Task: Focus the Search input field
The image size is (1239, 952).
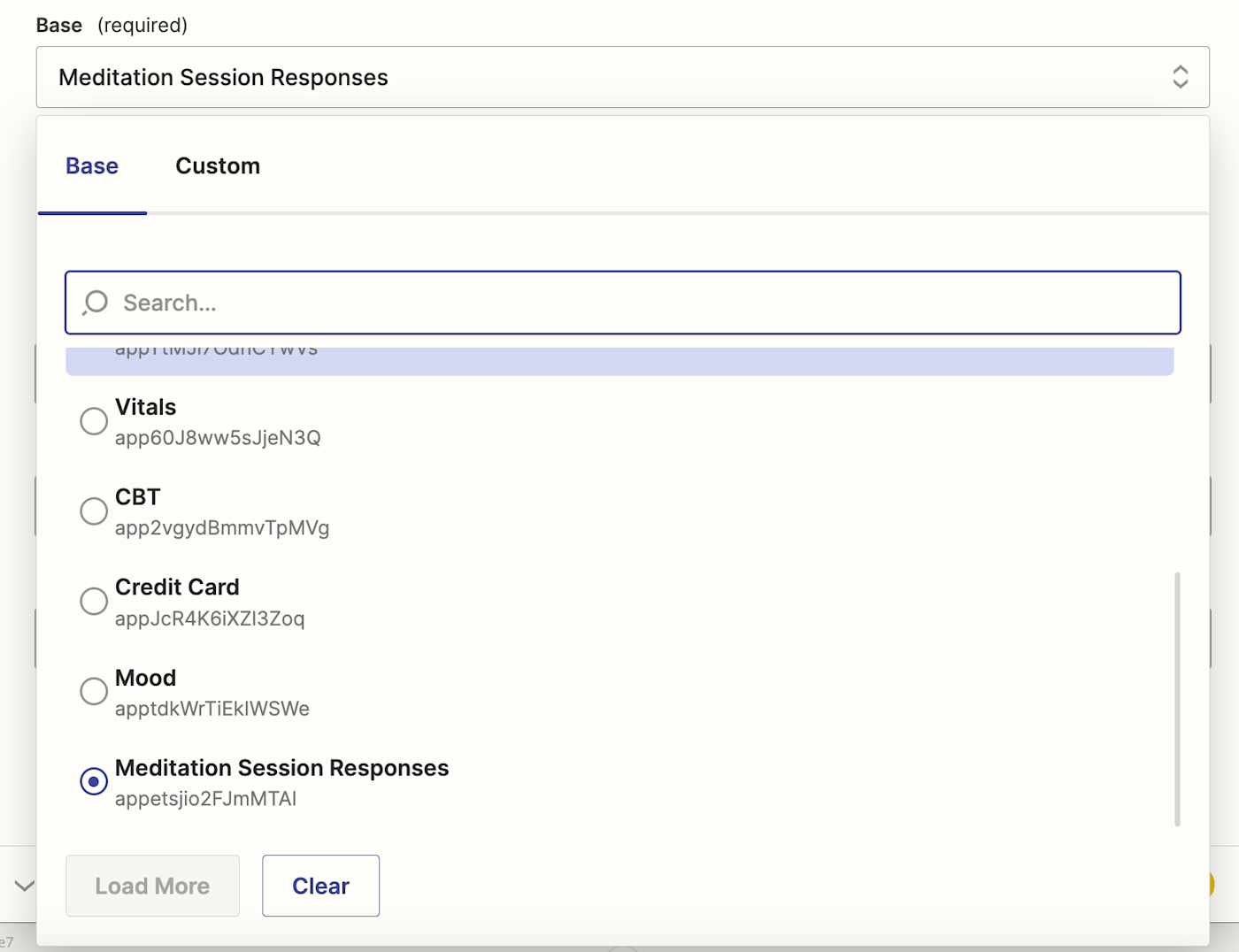Action: pos(637,303)
